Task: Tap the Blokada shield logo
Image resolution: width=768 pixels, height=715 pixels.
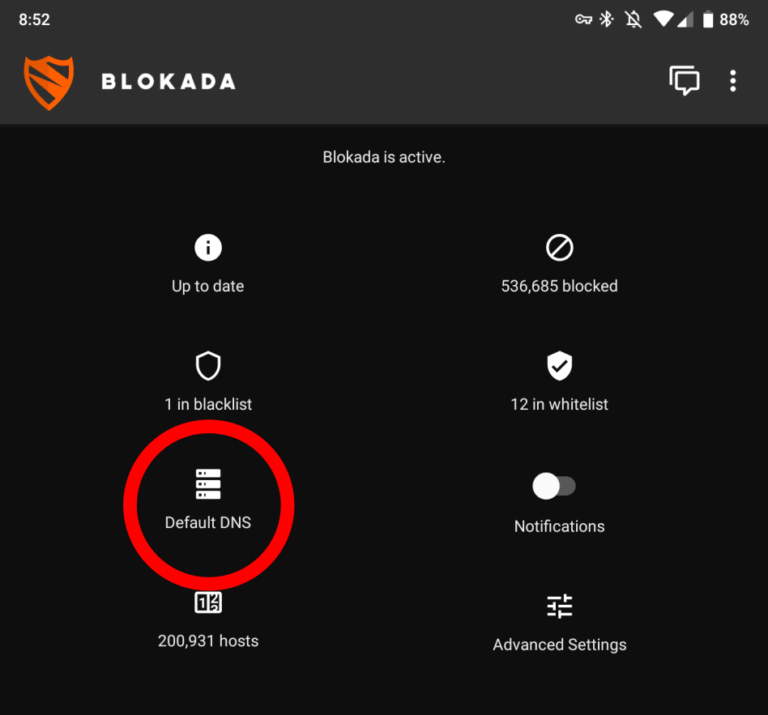Action: coord(49,81)
